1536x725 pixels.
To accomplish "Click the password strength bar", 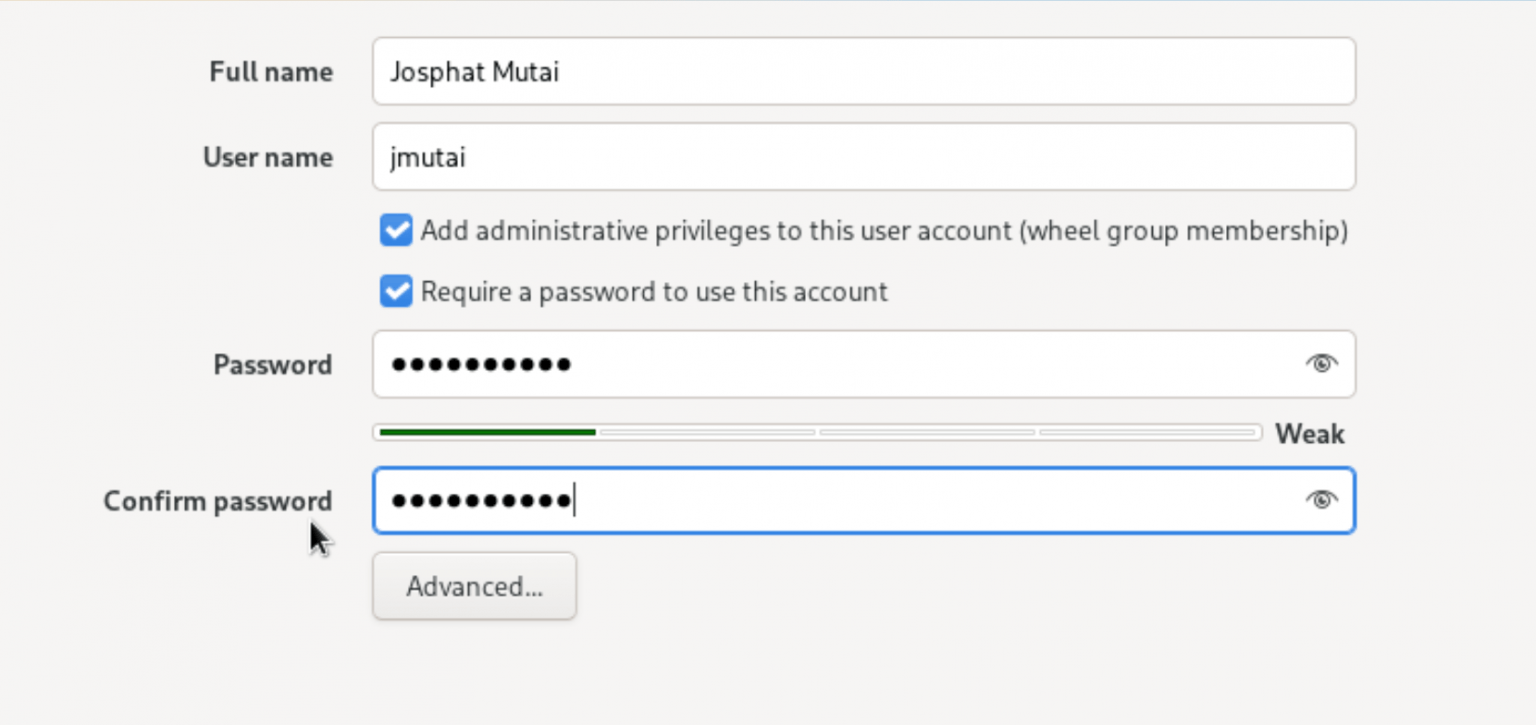I will pyautogui.click(x=818, y=432).
